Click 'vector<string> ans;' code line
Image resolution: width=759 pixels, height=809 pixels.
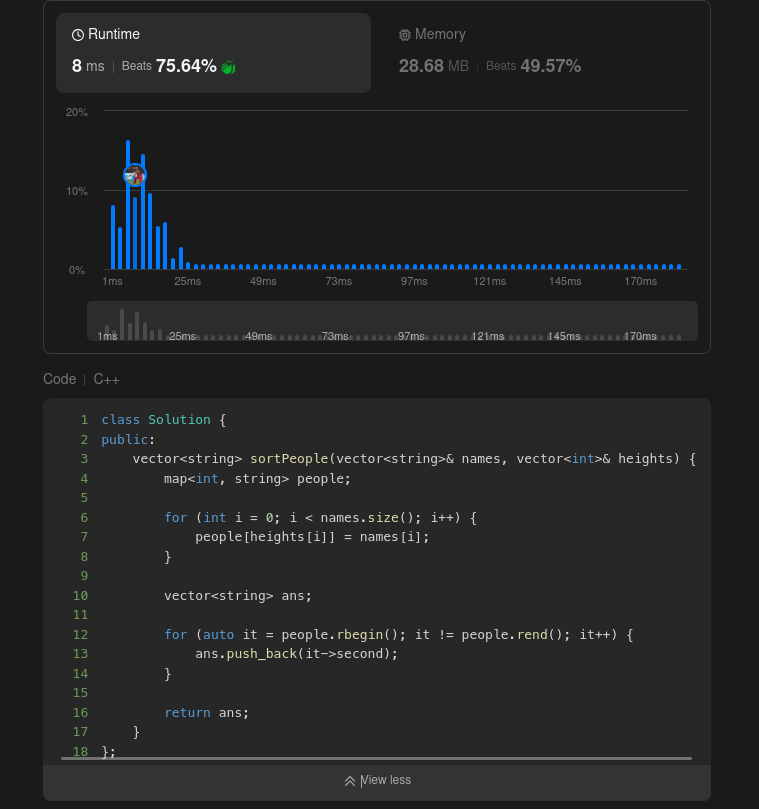[x=238, y=595]
